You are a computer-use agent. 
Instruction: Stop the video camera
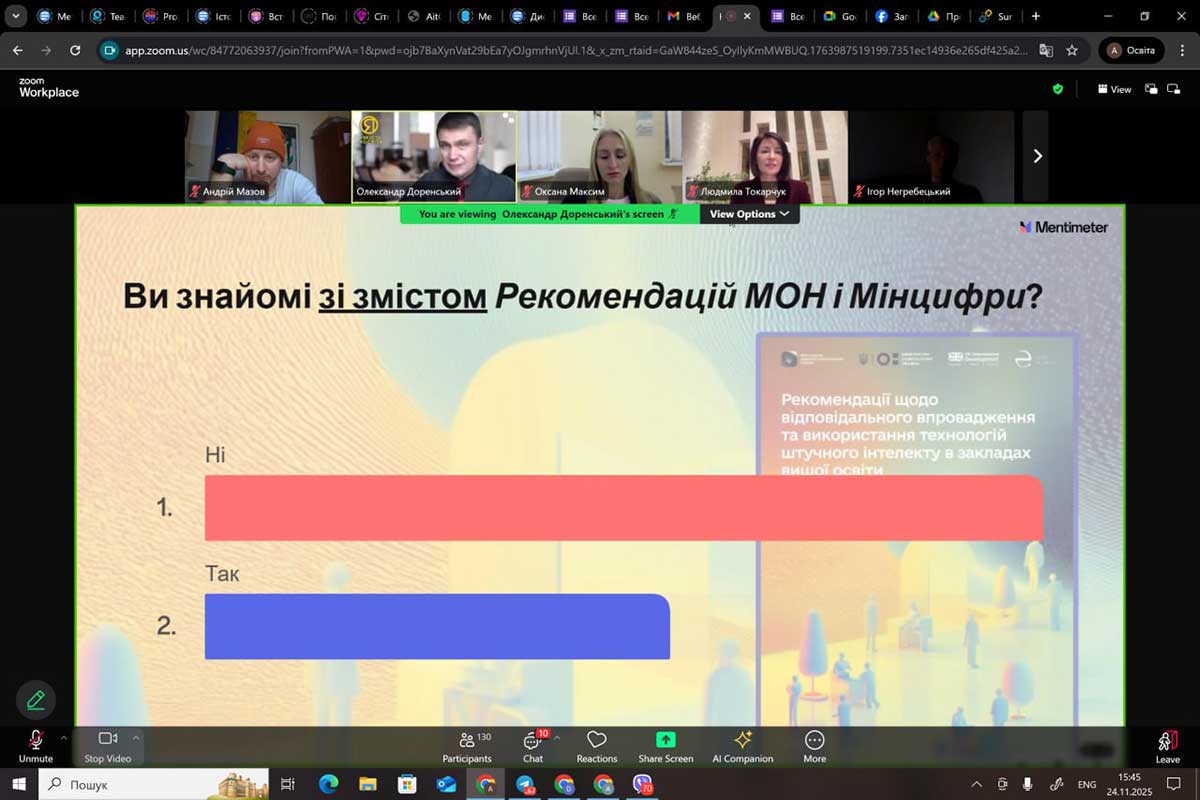[x=107, y=745]
